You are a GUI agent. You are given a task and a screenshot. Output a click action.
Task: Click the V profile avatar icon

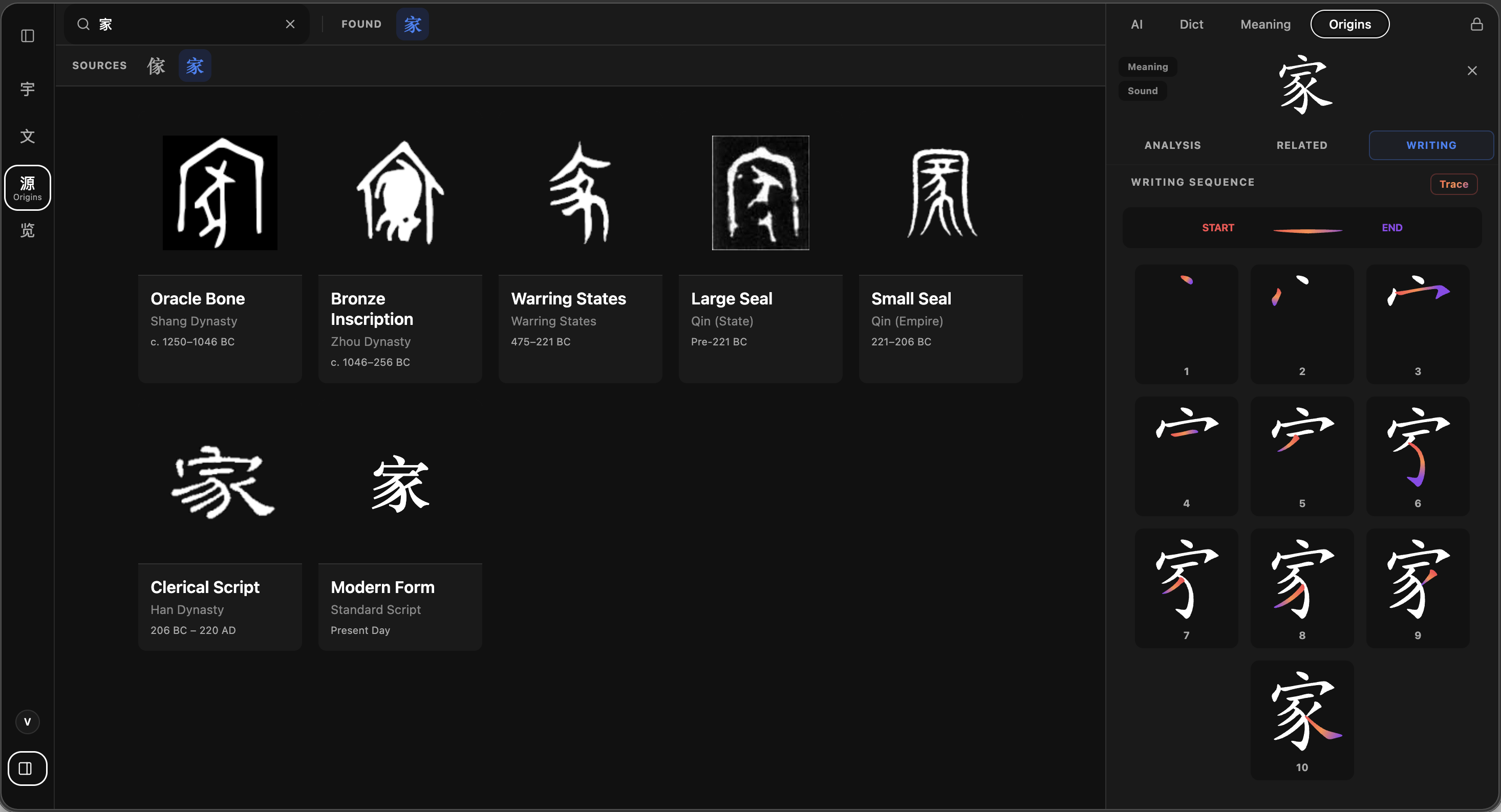coord(27,722)
